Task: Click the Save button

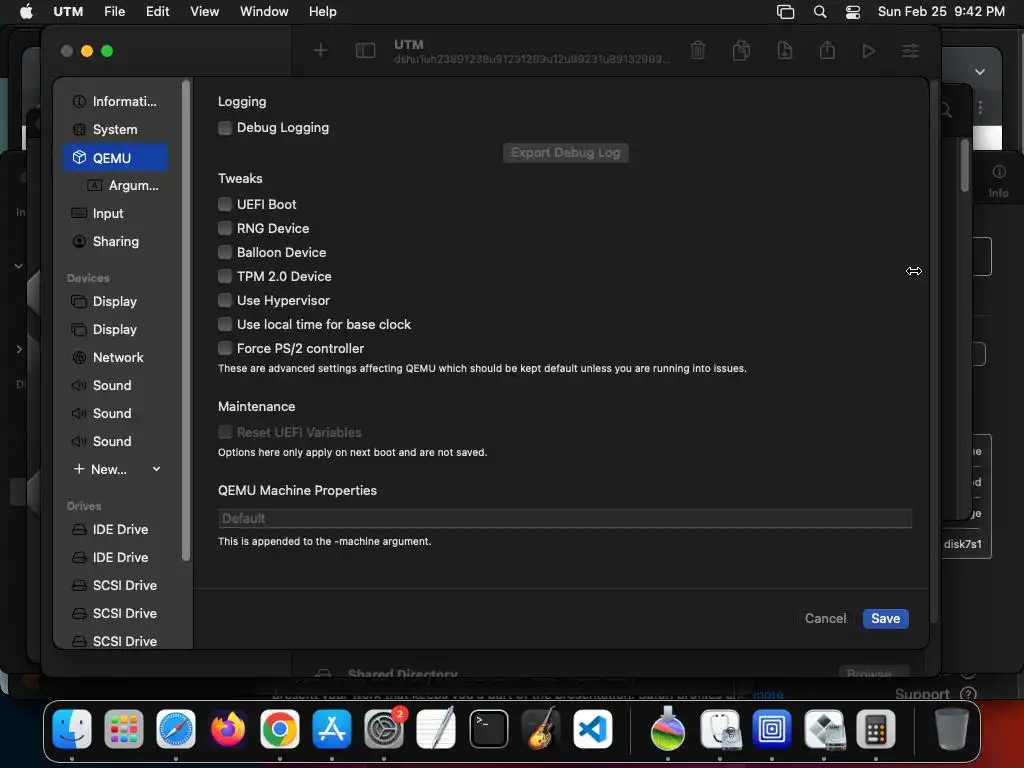Action: pyautogui.click(x=885, y=618)
